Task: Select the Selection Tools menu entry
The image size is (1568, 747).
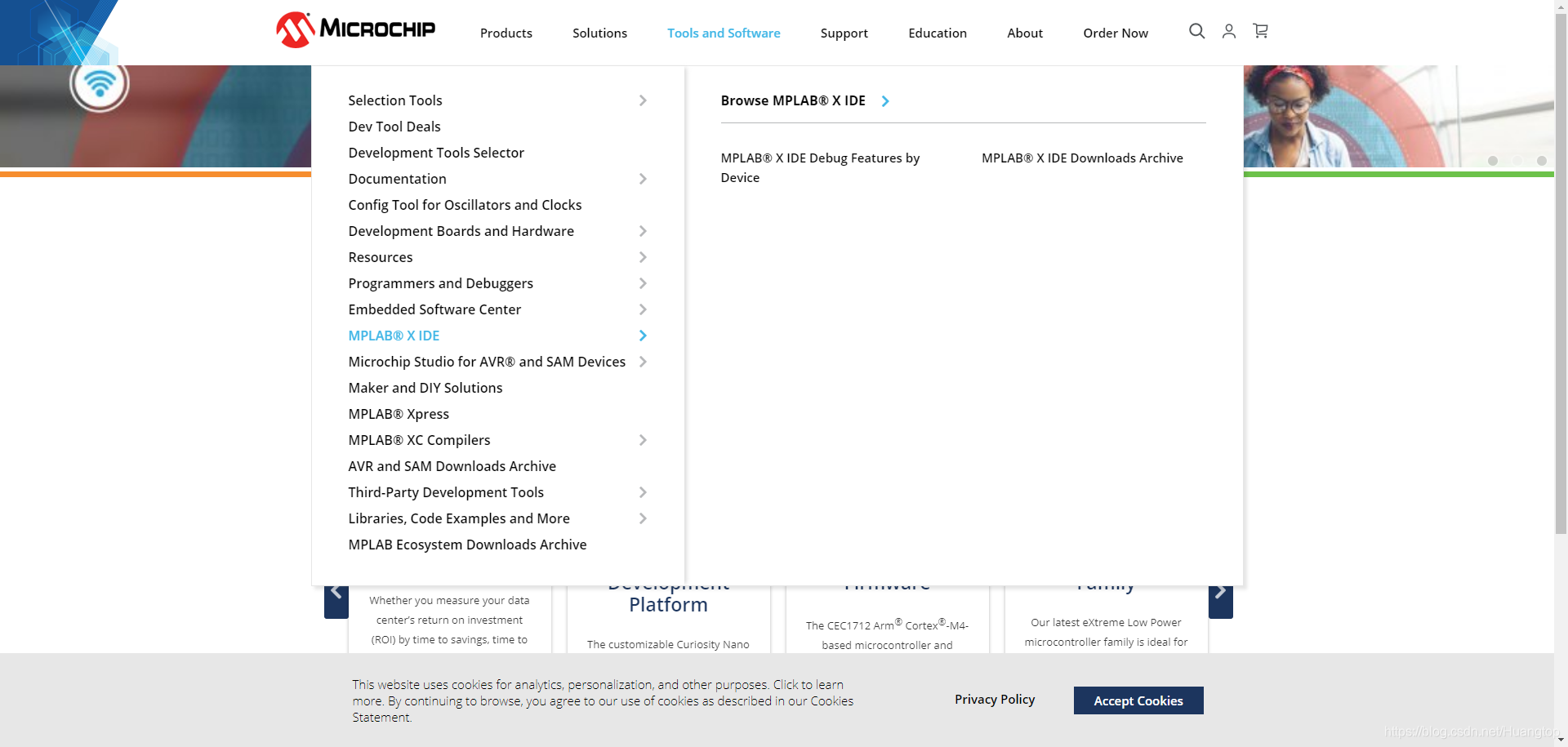Action: pyautogui.click(x=395, y=100)
